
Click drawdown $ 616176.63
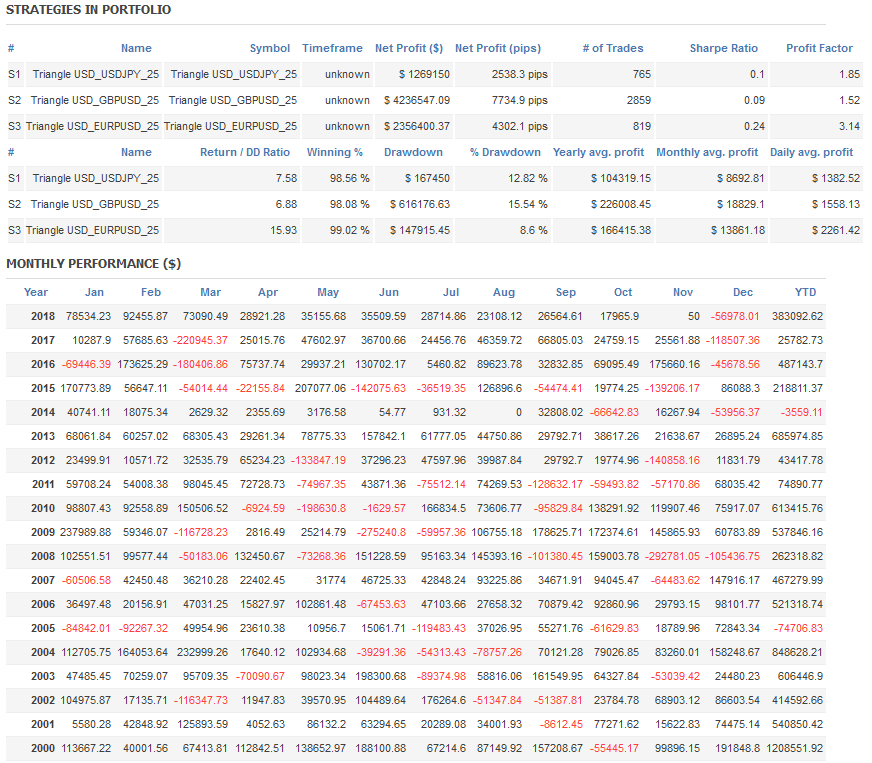(x=420, y=205)
